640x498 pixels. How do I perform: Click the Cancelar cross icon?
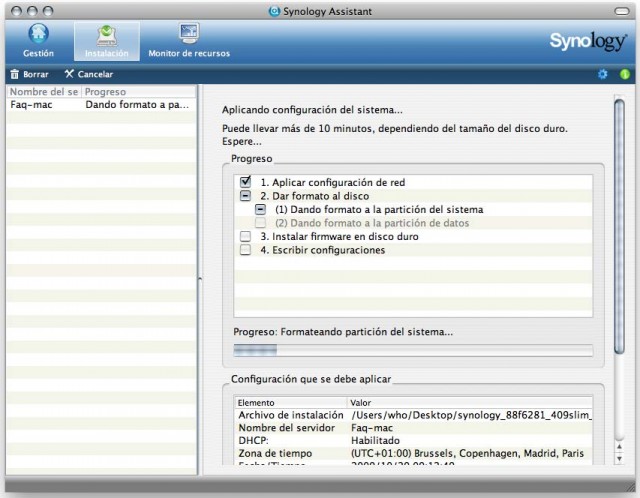point(69,74)
